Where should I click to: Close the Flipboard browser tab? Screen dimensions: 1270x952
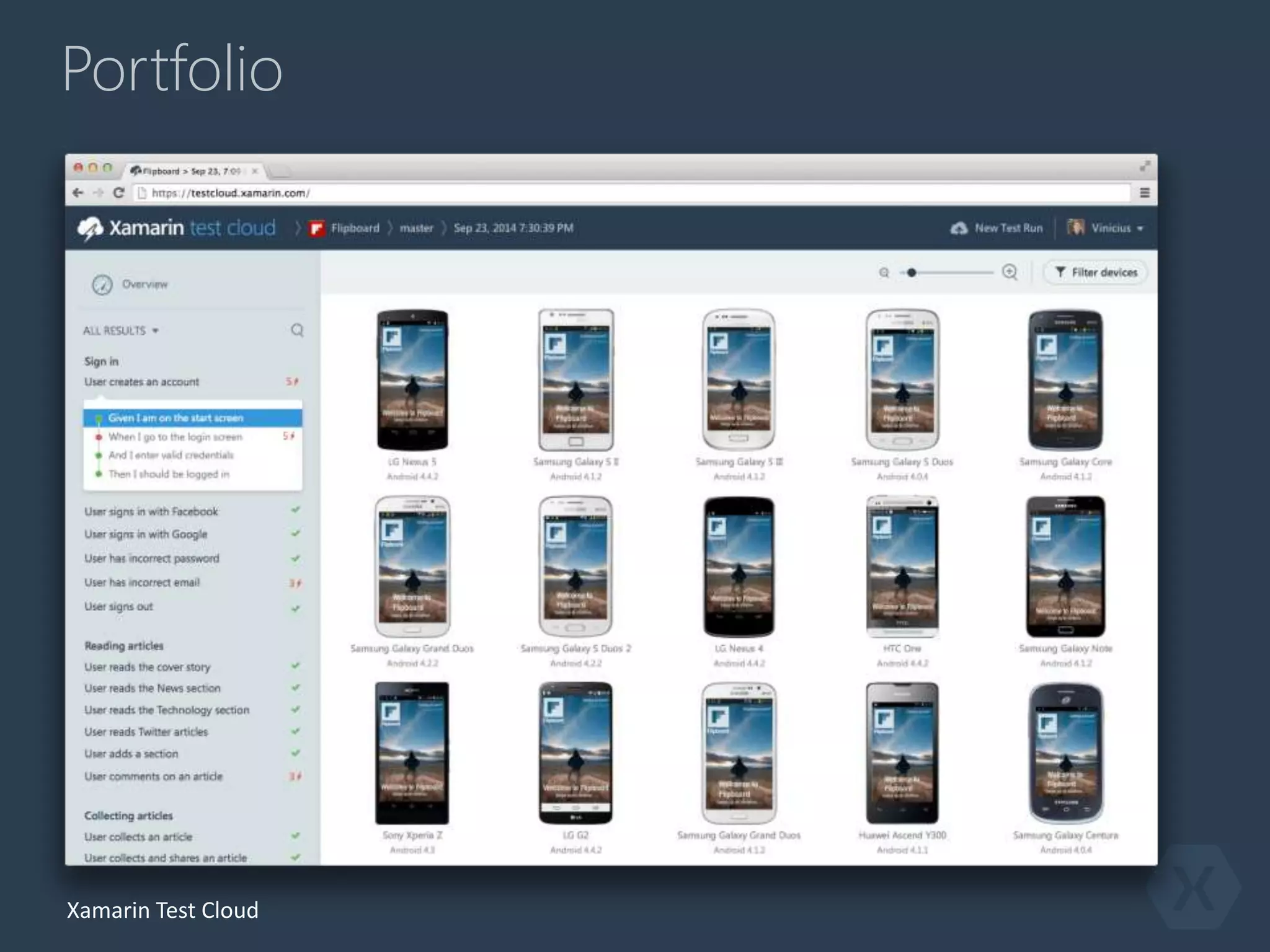pyautogui.click(x=254, y=171)
